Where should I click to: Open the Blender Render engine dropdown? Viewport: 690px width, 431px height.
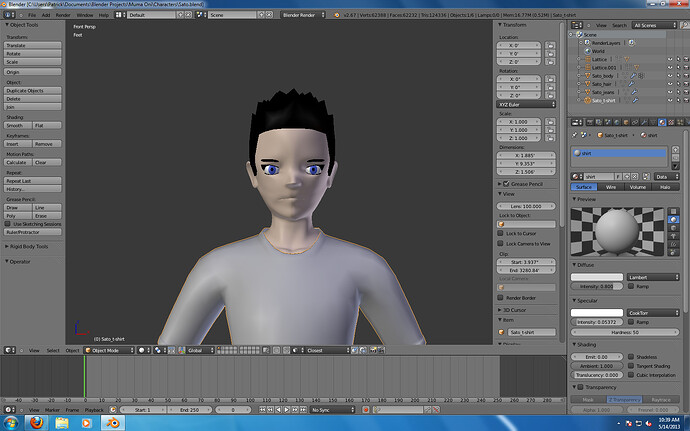[x=303, y=15]
